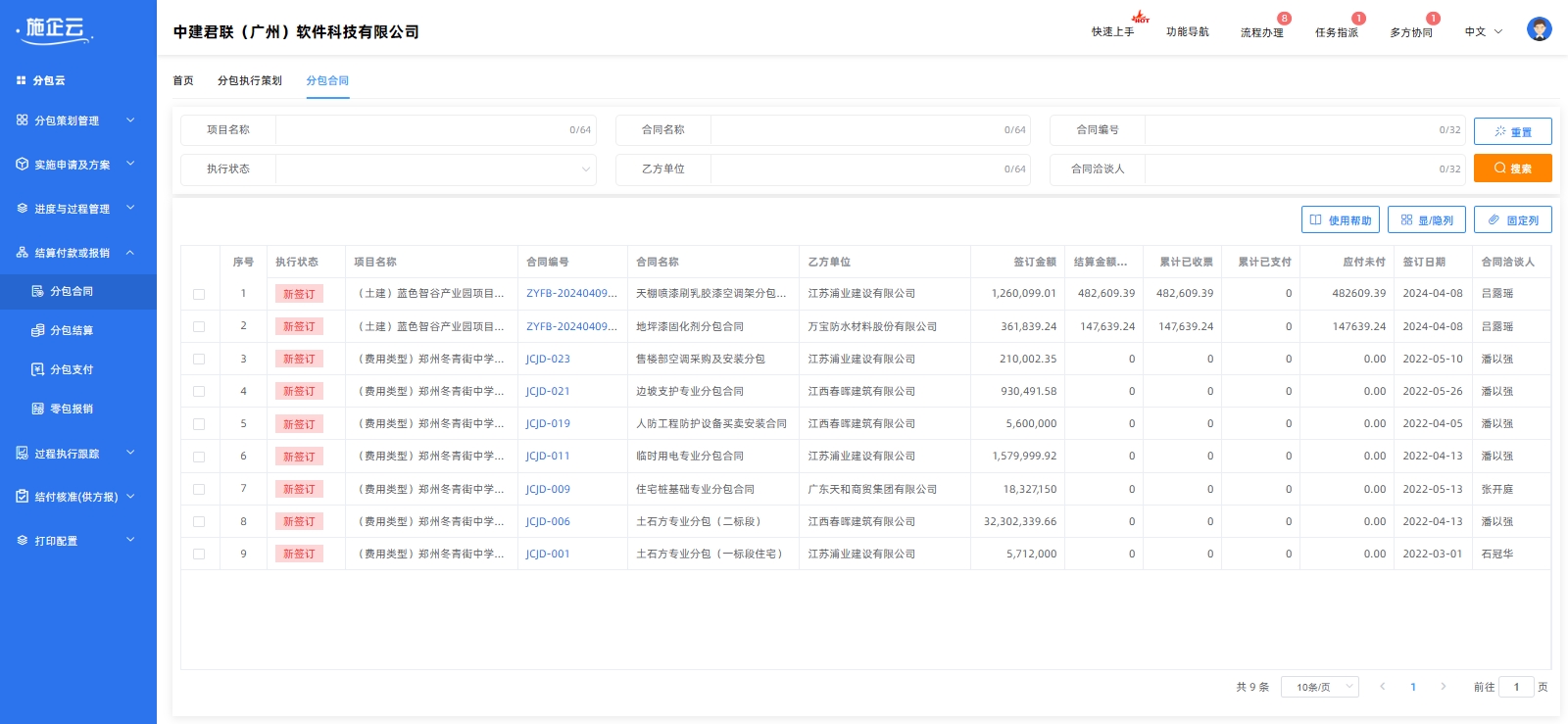This screenshot has width=1568, height=724.
Task: Select the checkbox for row 1
Action: pos(199,294)
